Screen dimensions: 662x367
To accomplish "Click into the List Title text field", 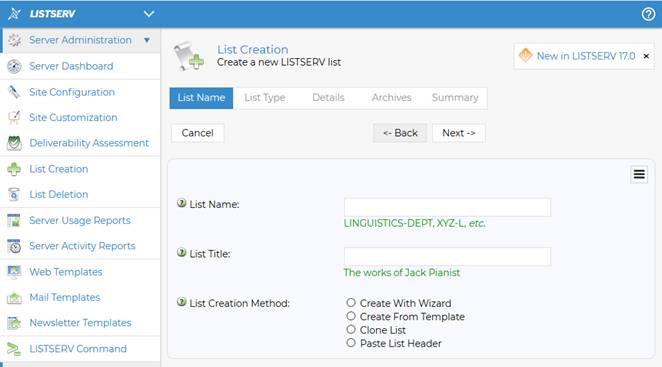I will click(447, 256).
